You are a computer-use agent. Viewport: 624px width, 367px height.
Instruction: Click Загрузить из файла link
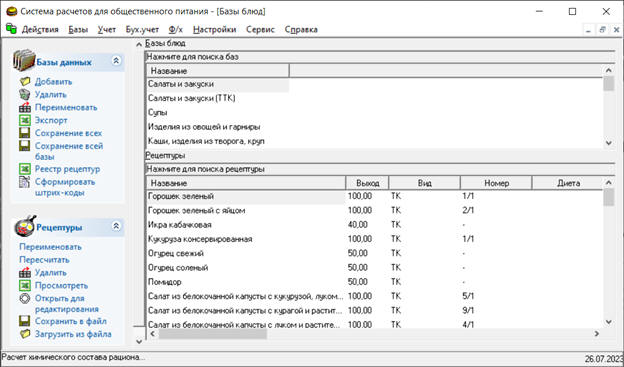[x=73, y=334]
